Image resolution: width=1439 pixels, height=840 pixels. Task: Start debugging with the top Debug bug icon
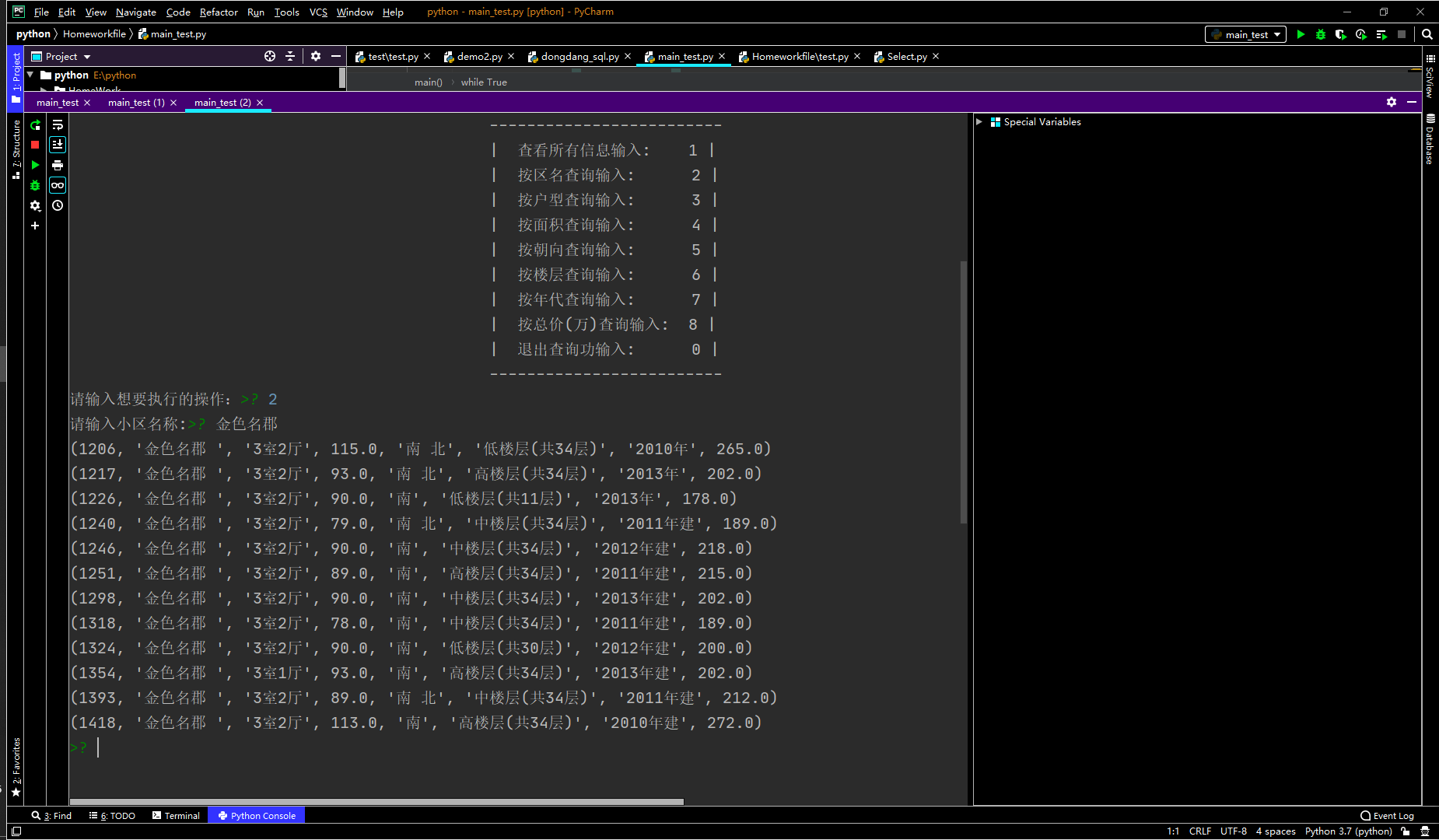click(x=1321, y=34)
